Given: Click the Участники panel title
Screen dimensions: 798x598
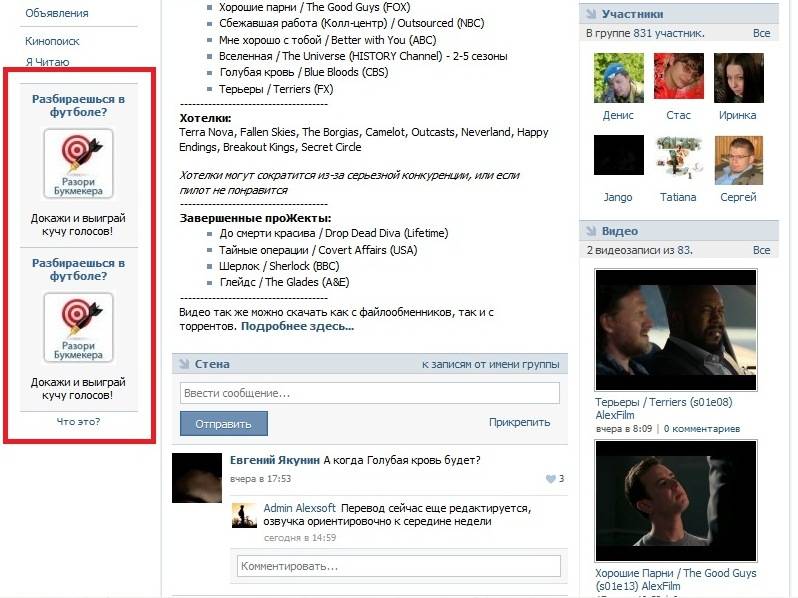Looking at the screenshot, I should pyautogui.click(x=632, y=14).
